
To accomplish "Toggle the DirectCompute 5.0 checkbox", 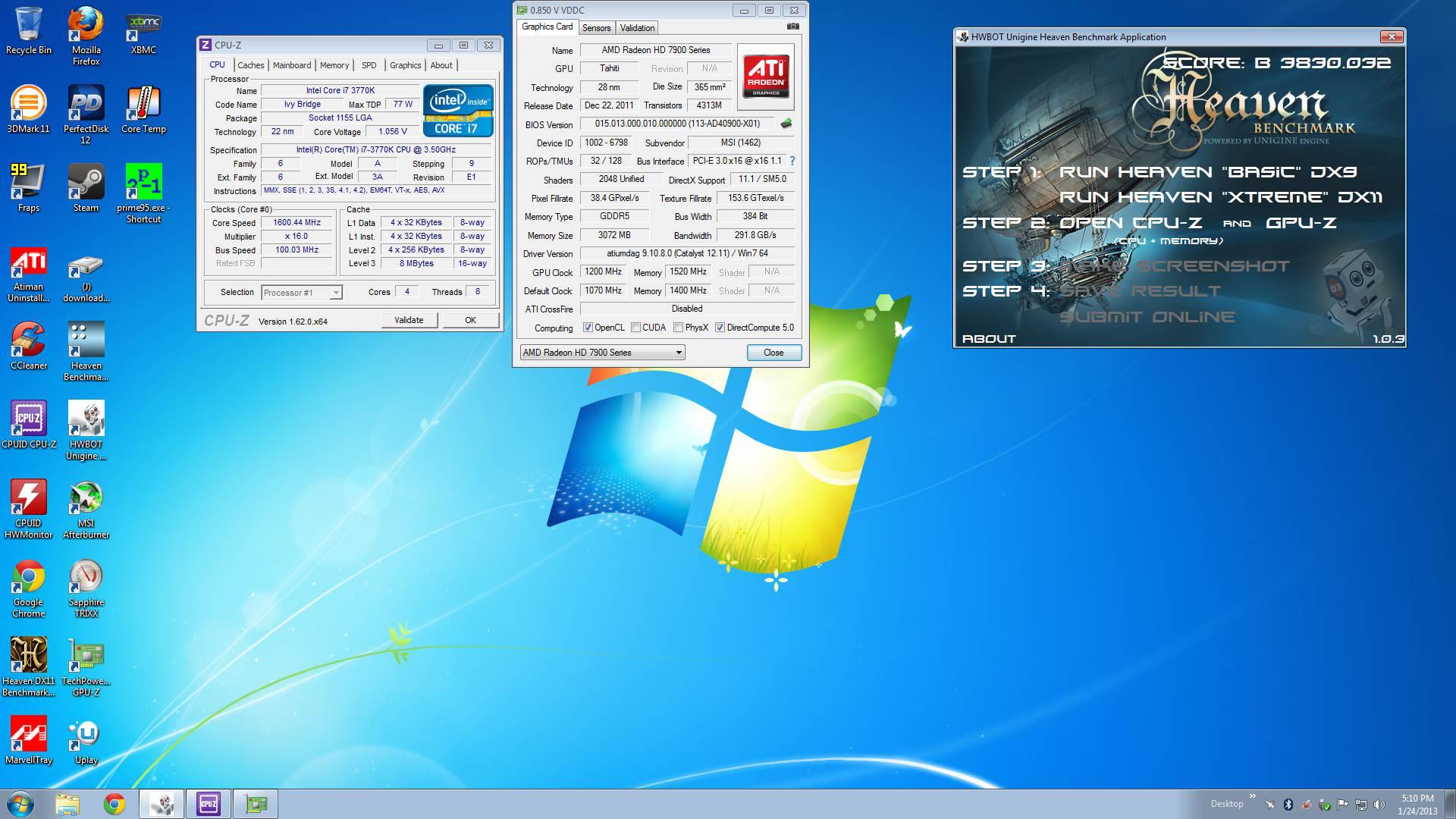I will coord(720,328).
